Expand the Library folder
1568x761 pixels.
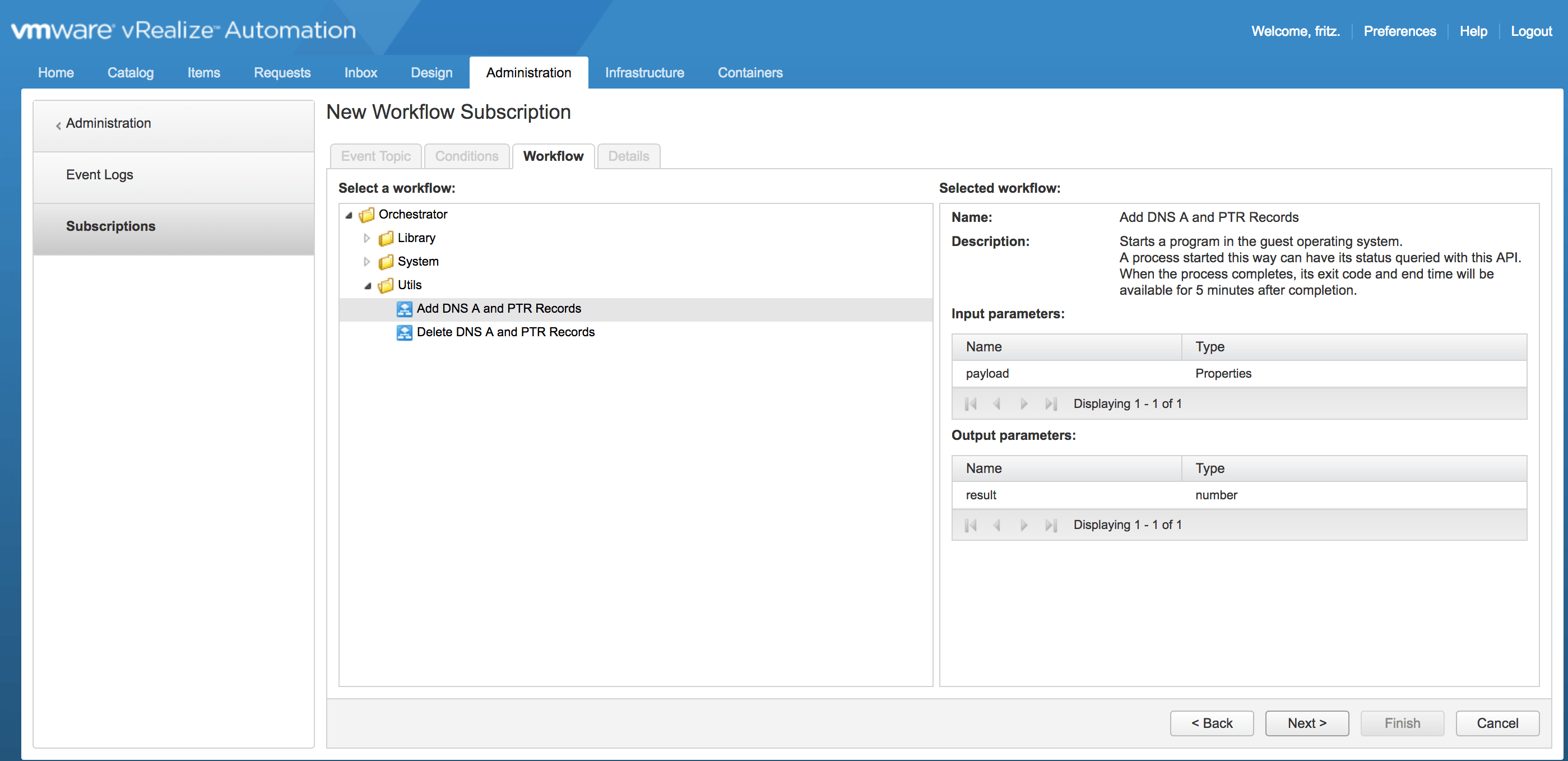click(x=367, y=238)
